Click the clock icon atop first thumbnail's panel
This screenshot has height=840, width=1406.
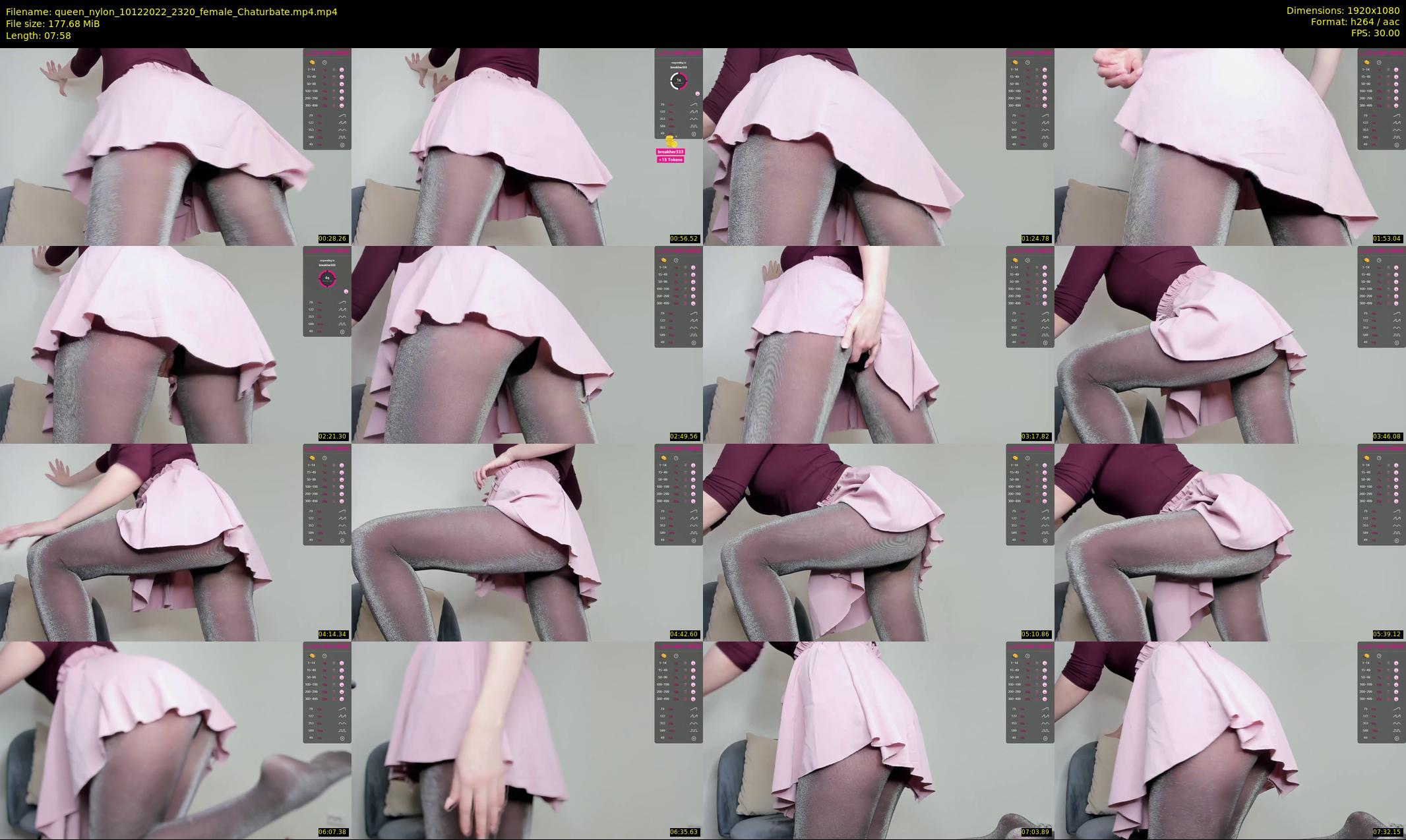coord(324,63)
